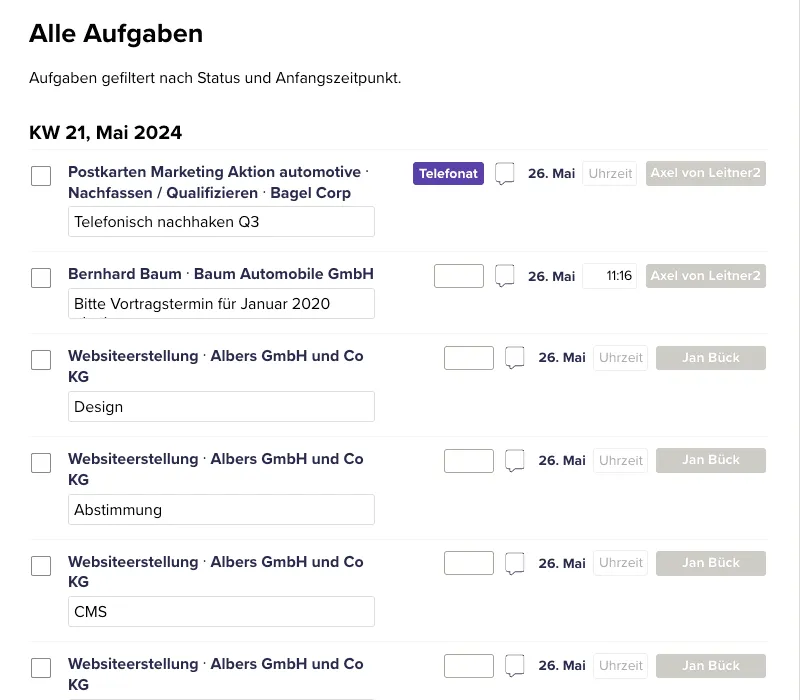The height and width of the screenshot is (700, 800).
Task: Click the Jan Bück assignee in the Design row
Action: (x=711, y=358)
